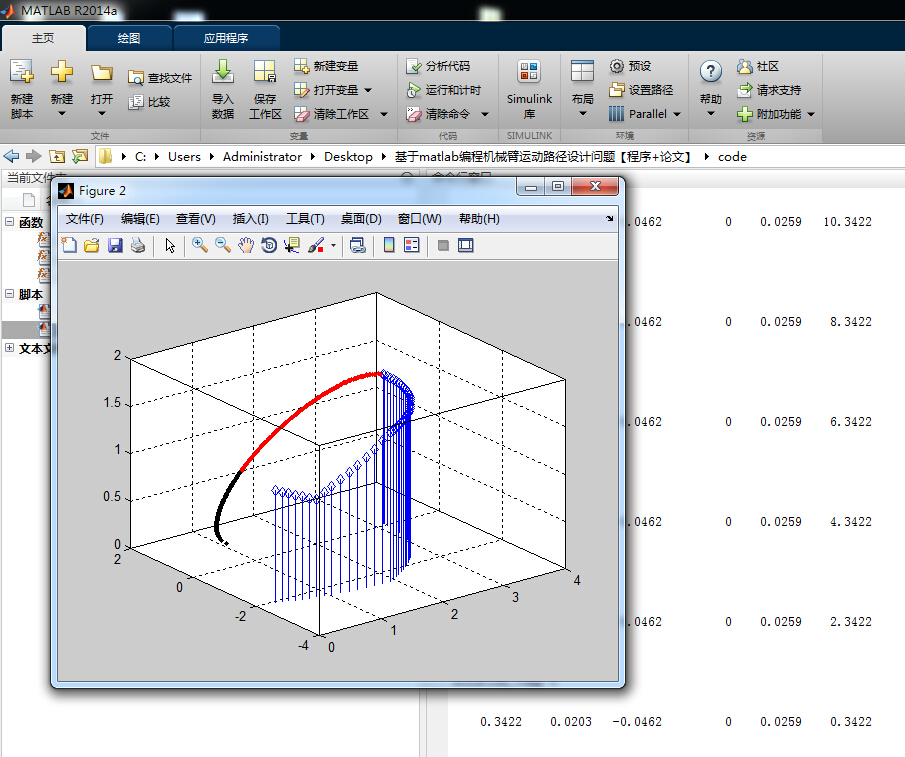Image resolution: width=905 pixels, height=757 pixels.
Task: Click the Save Workspace (保存工作区) icon
Action: click(265, 72)
